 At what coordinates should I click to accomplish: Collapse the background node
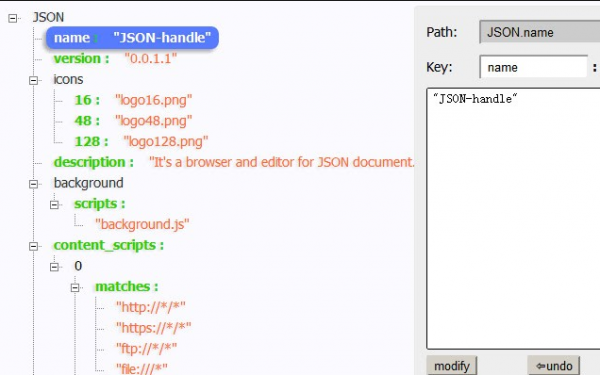pyautogui.click(x=34, y=184)
